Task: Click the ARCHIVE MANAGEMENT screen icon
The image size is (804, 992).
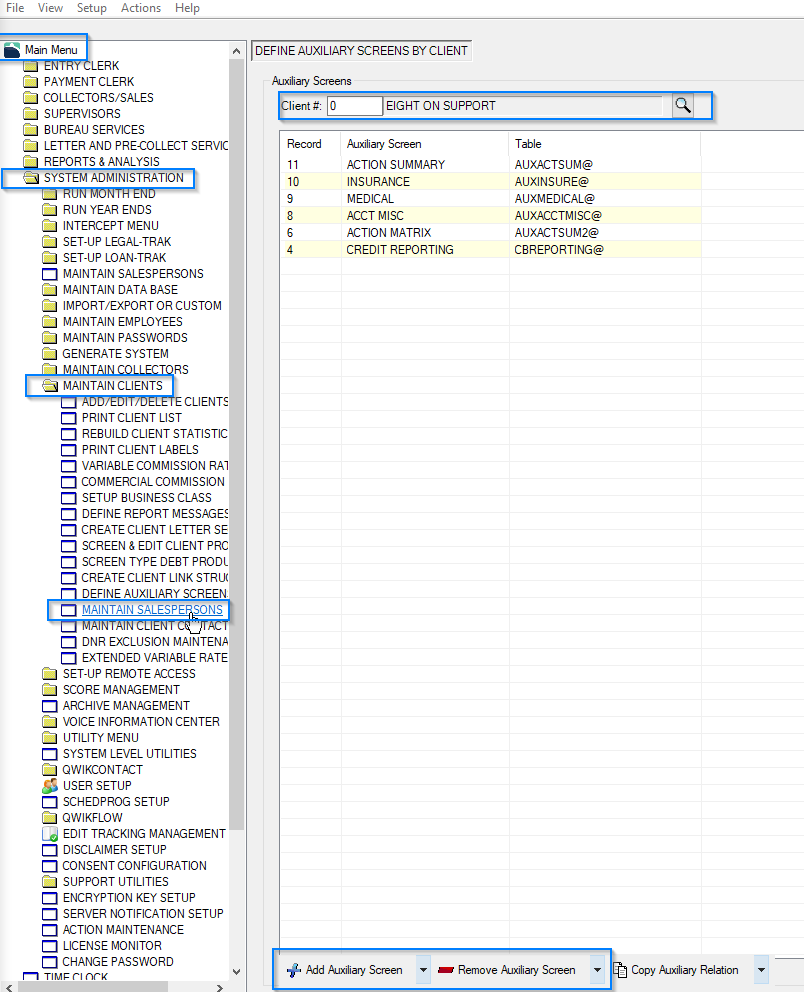Action: [49, 706]
